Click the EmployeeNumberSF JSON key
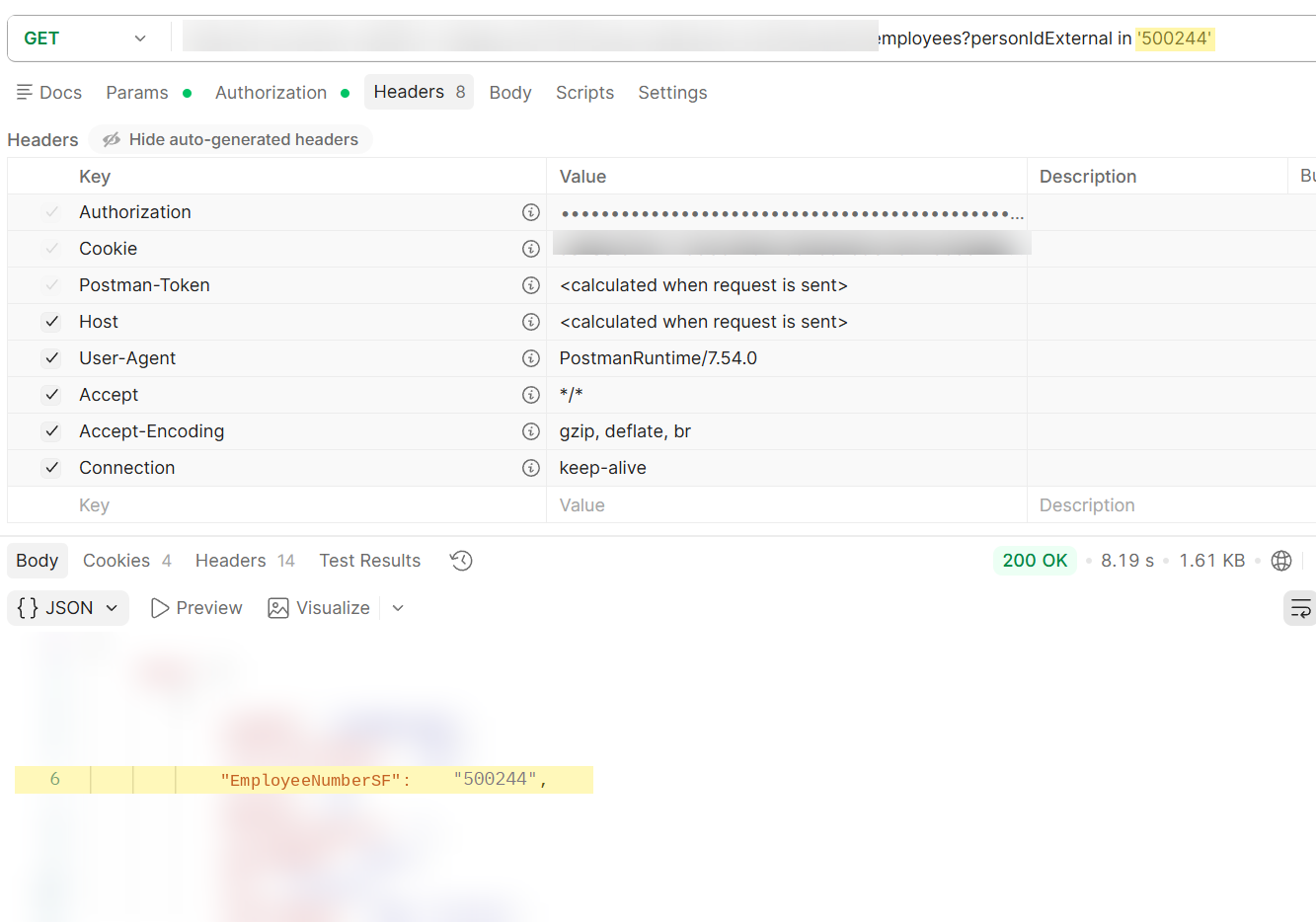The width and height of the screenshot is (1316, 922). coord(310,780)
